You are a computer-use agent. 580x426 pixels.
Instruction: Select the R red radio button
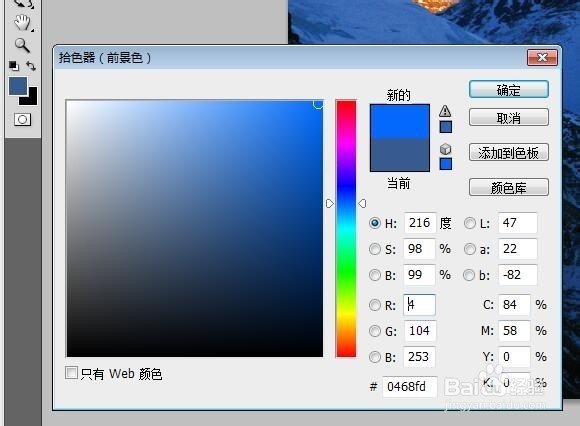375,305
